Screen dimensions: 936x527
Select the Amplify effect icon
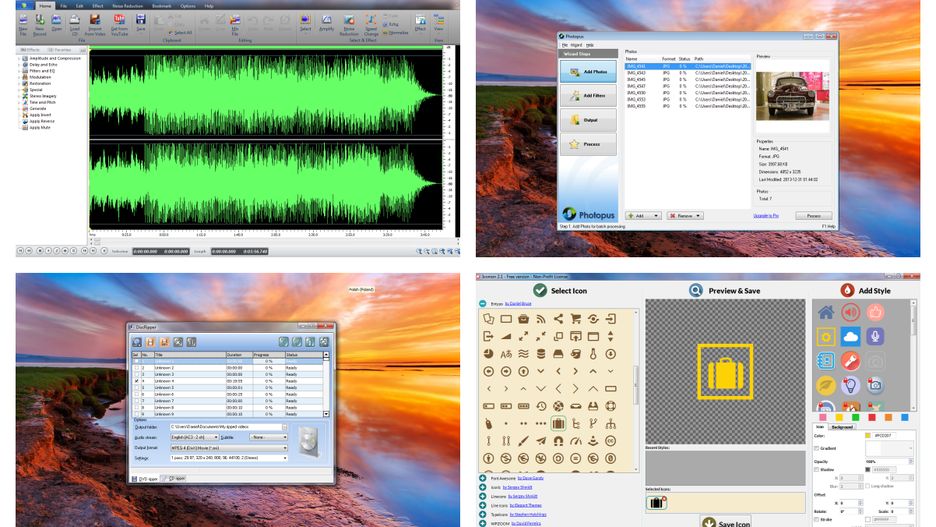[x=326, y=21]
